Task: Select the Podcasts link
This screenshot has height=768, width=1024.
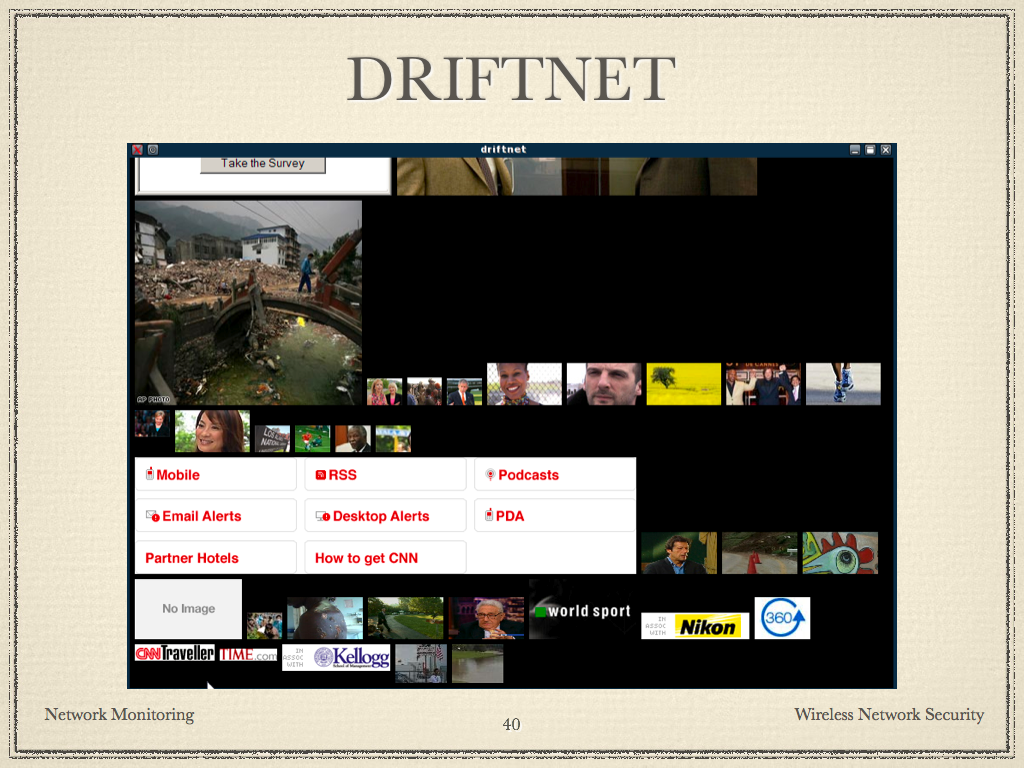Action: pos(527,475)
